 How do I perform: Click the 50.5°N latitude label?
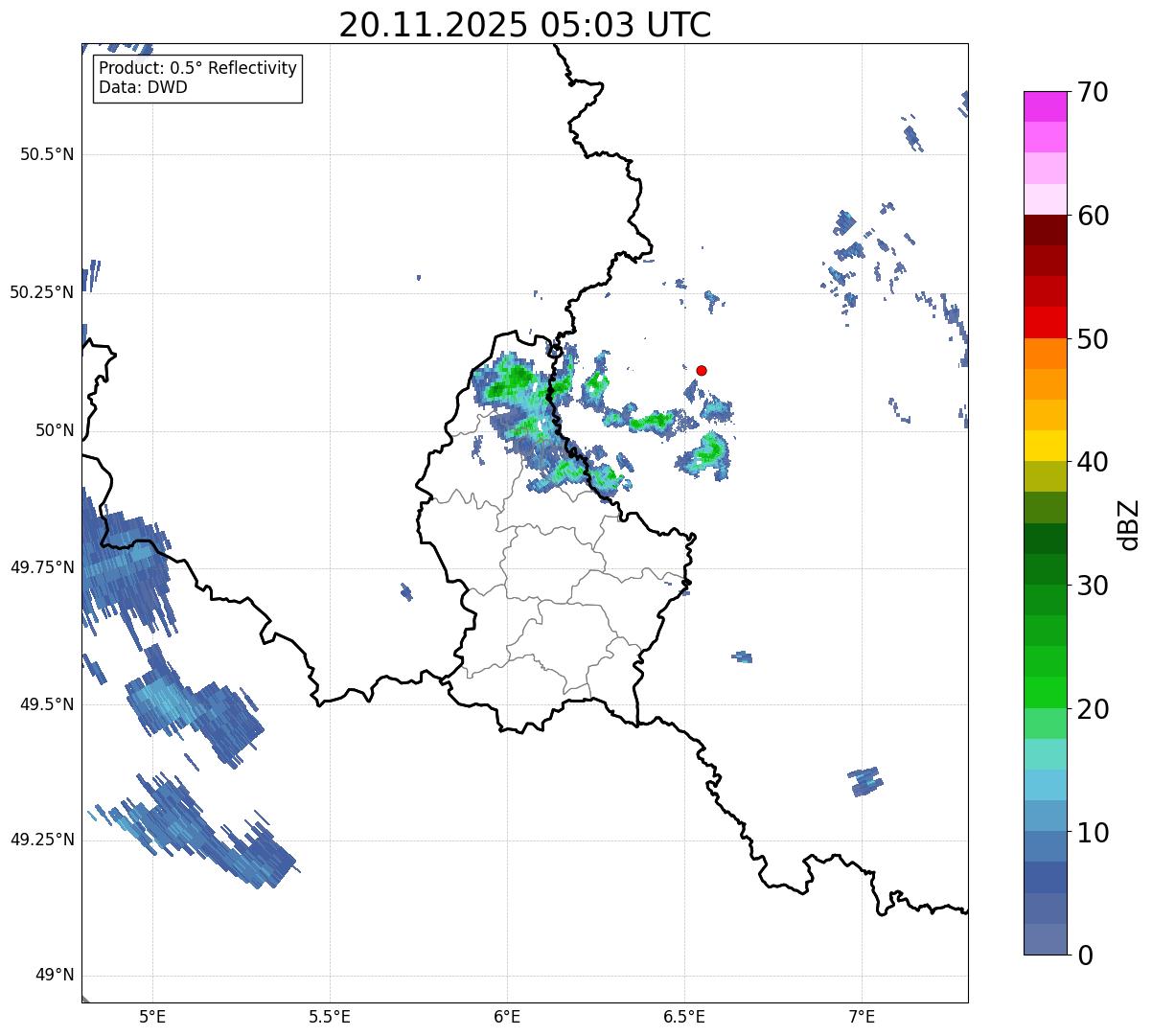point(47,154)
